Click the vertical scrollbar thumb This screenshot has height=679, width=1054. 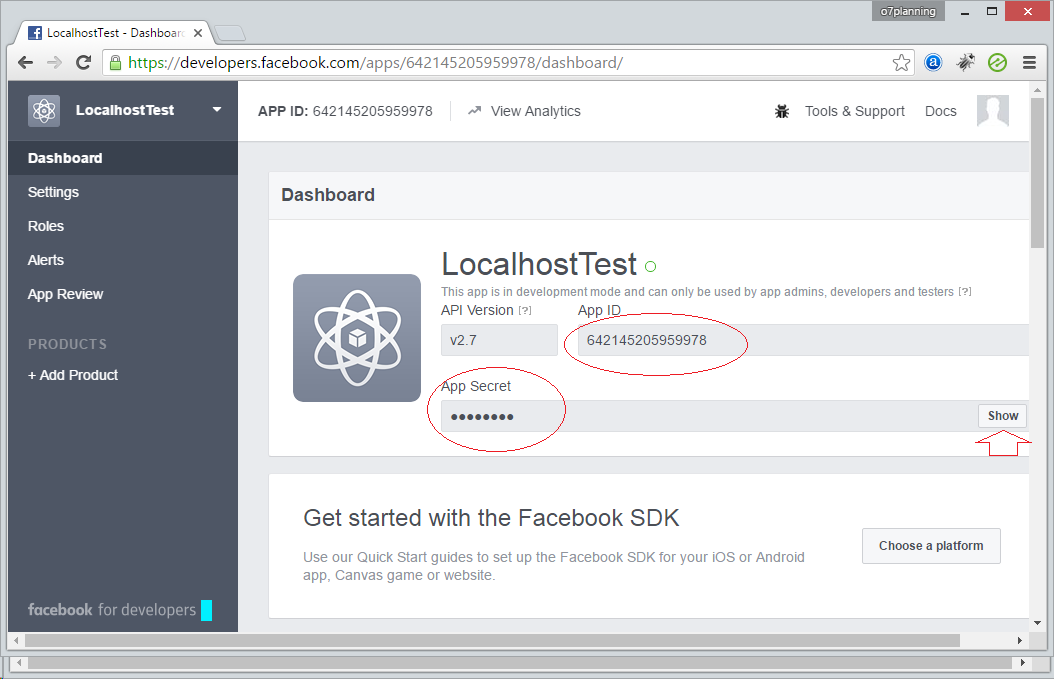pos(1037,173)
